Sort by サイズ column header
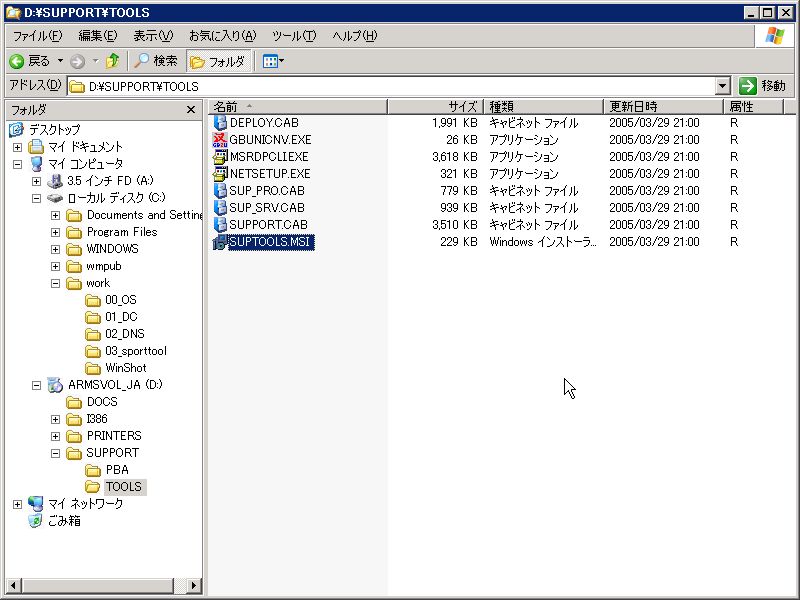800x600 pixels. 435,107
